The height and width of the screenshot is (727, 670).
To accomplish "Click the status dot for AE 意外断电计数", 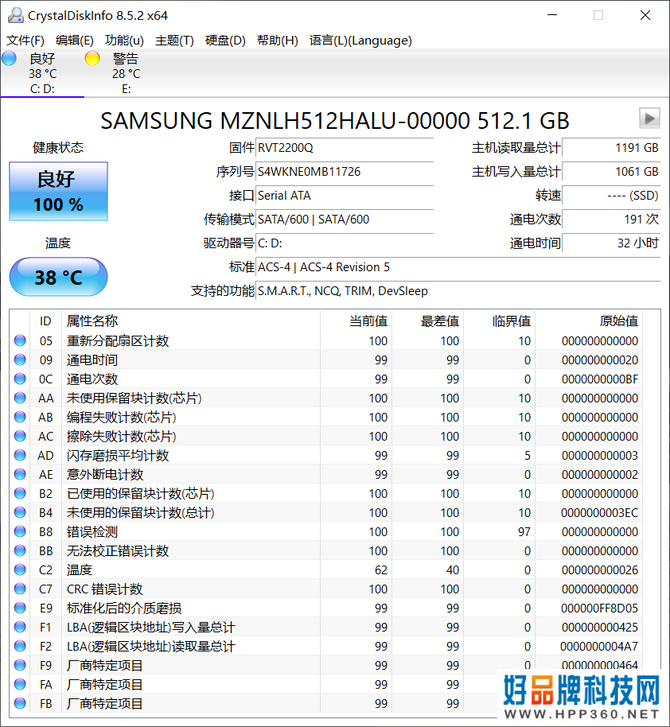I will coord(20,474).
